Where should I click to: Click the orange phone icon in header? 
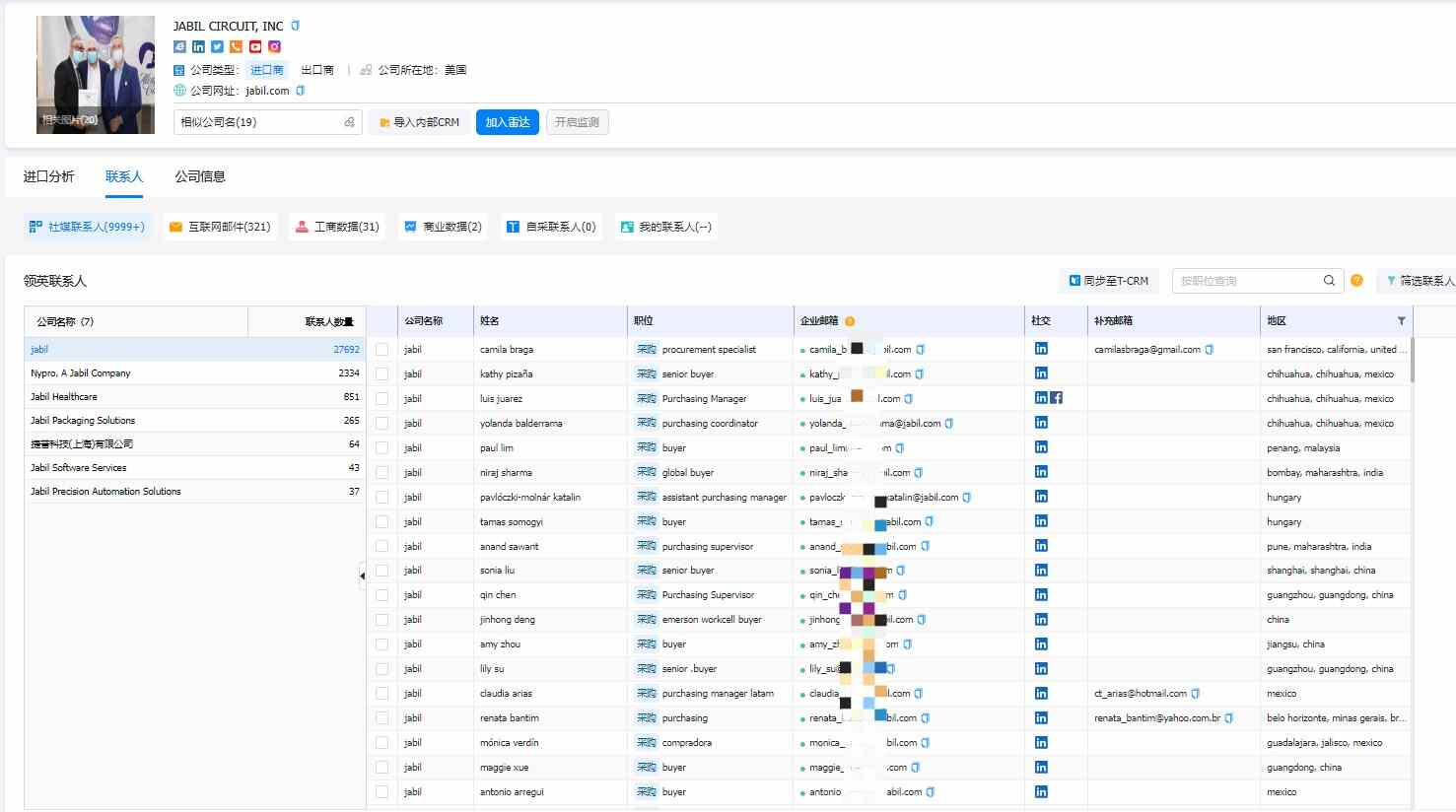(236, 46)
